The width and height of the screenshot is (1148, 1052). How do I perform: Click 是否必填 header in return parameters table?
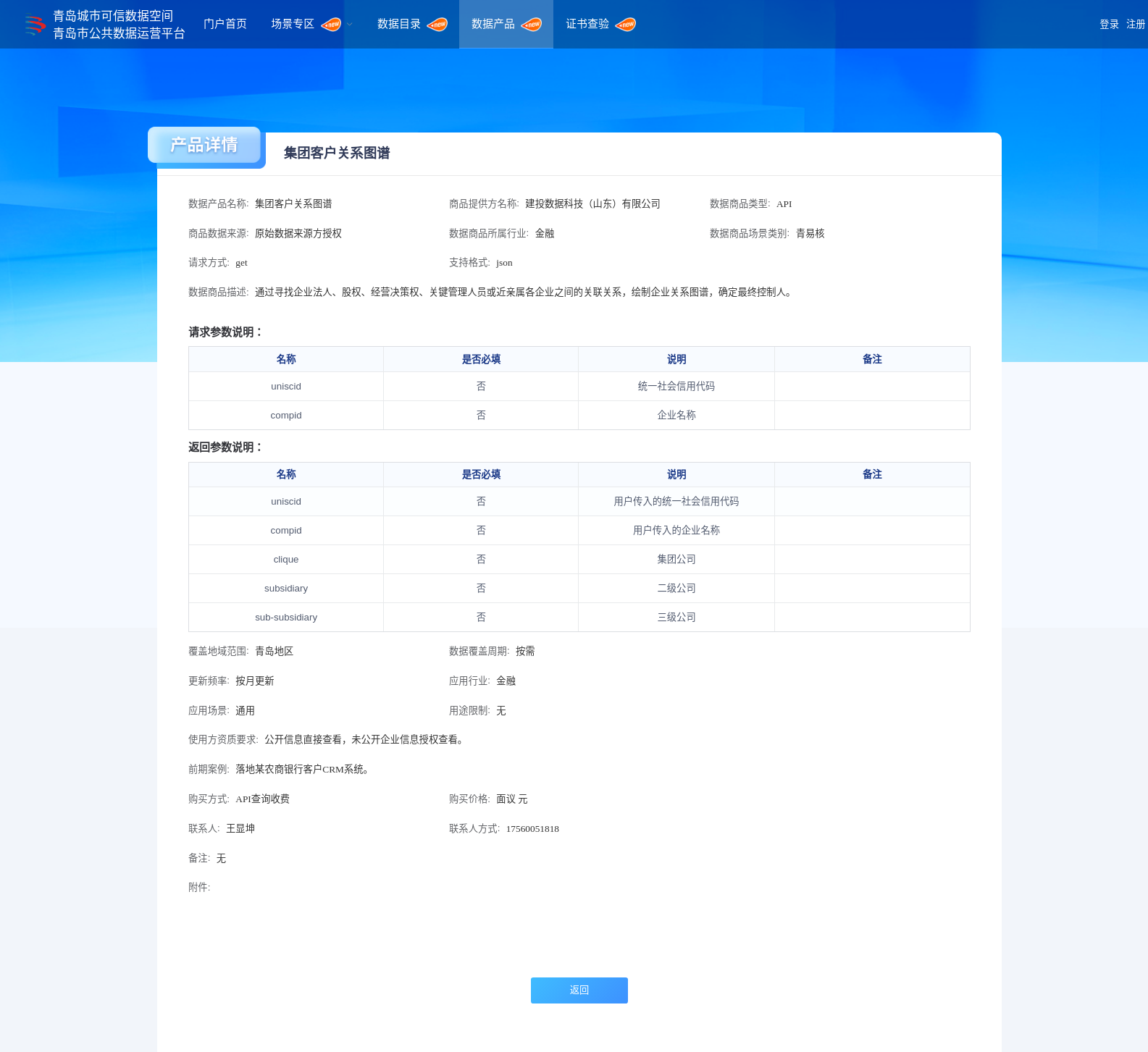[482, 475]
